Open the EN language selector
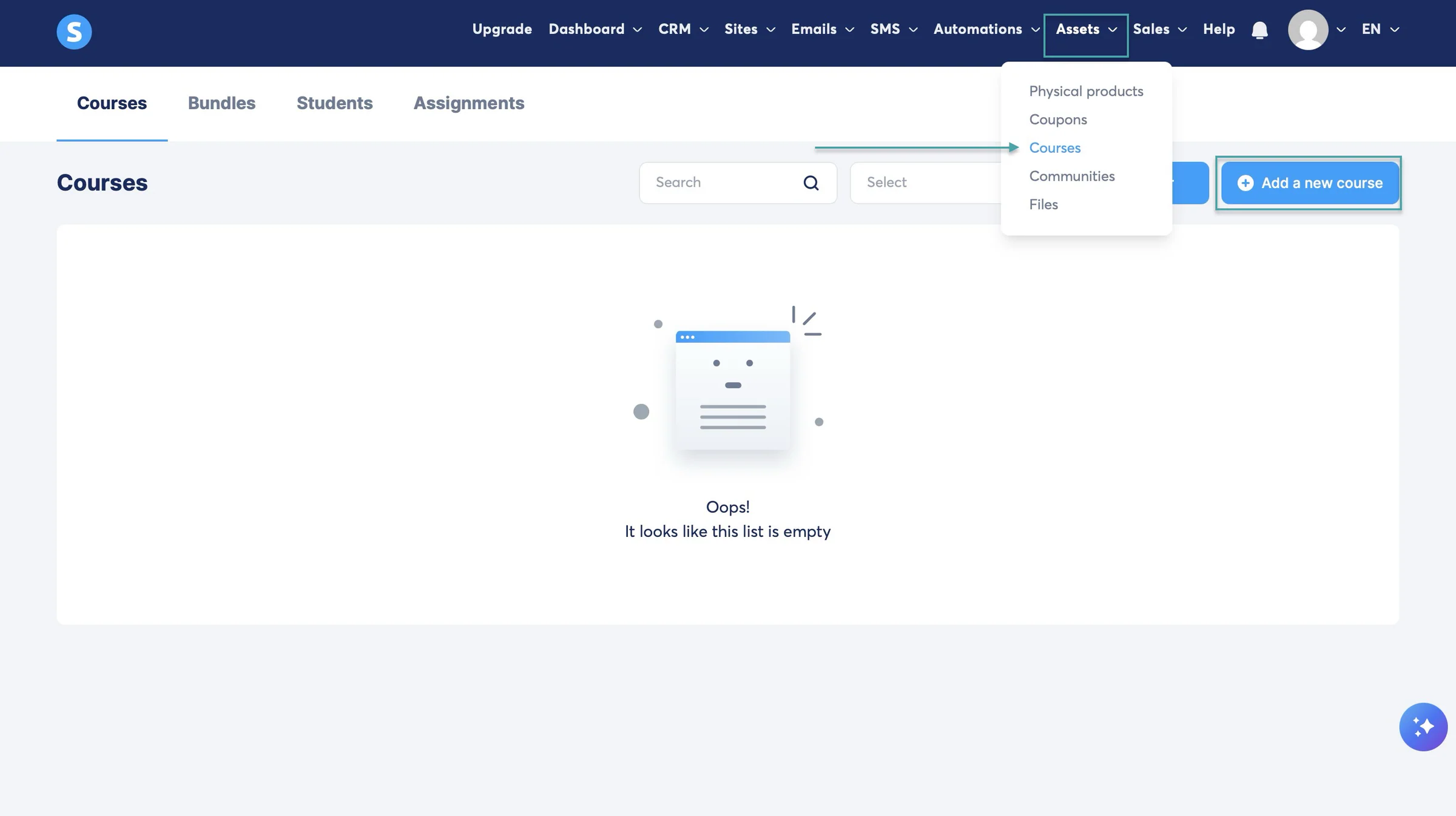Viewport: 1456px width, 816px height. point(1380,29)
